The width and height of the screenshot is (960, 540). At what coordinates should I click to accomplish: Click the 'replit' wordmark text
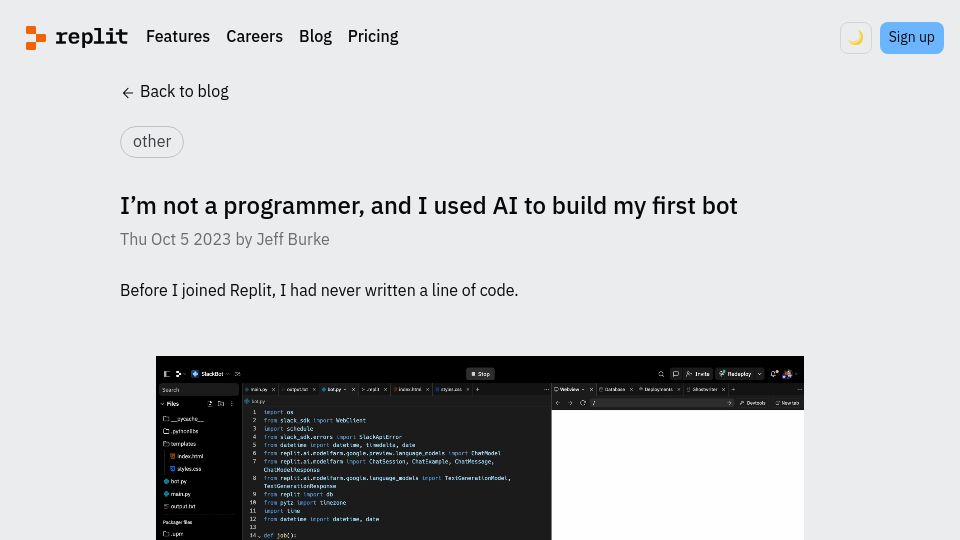tap(91, 37)
